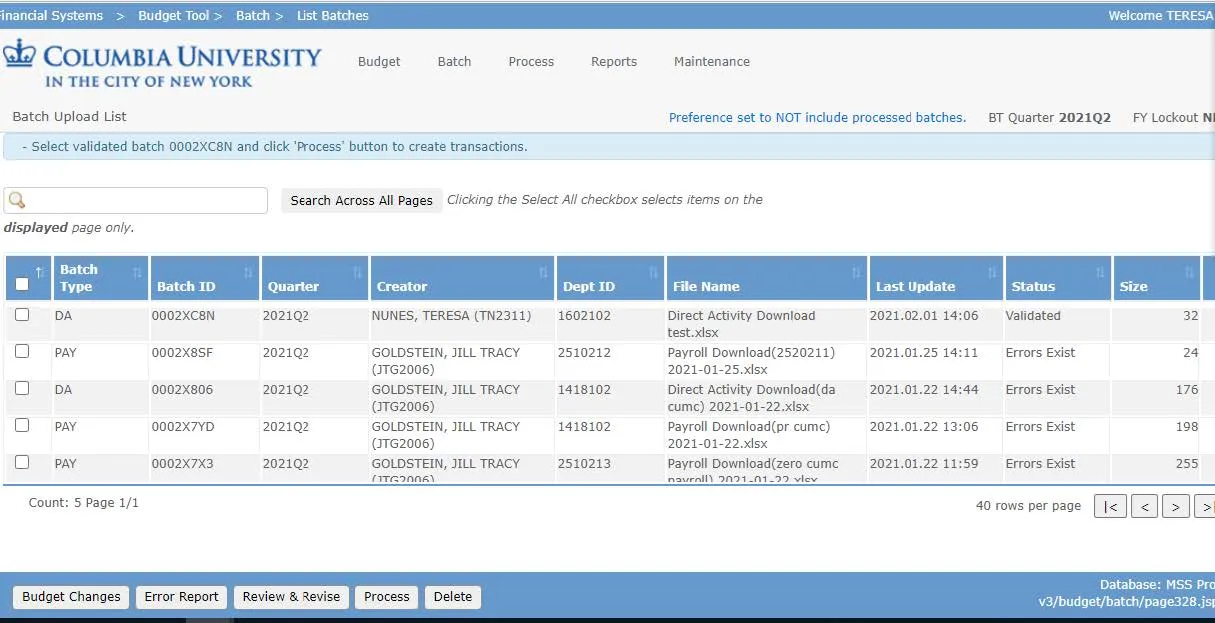Focus the batch search input field
Viewport: 1215px width, 623px height.
click(x=136, y=200)
